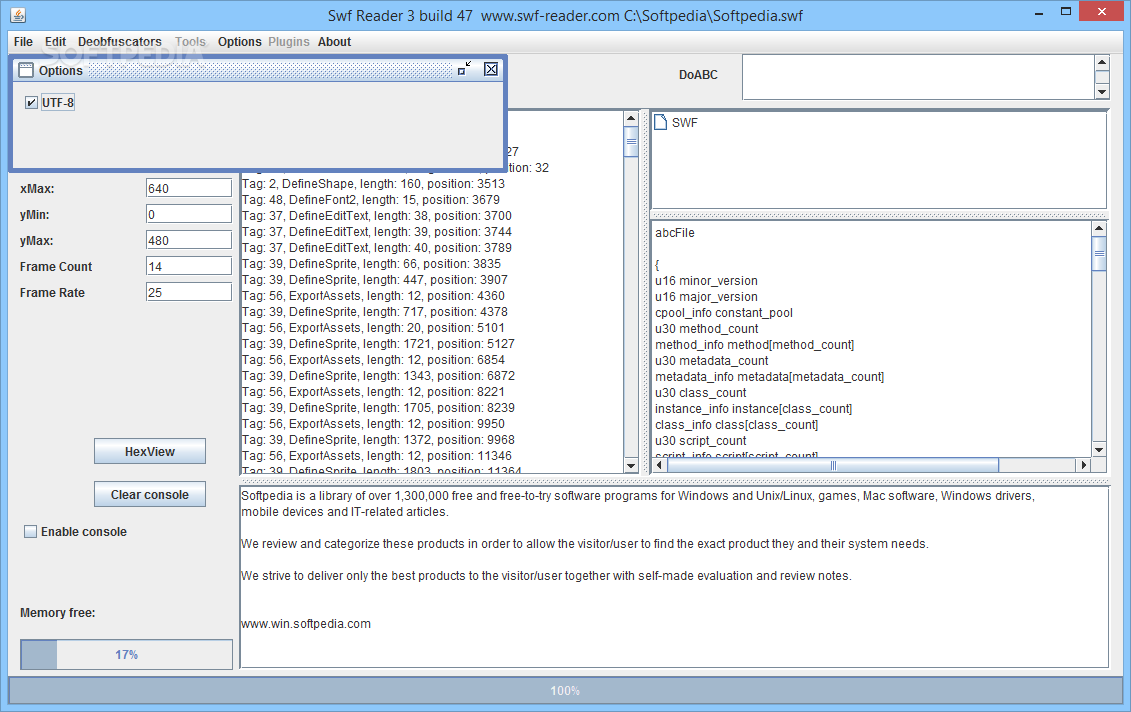Image resolution: width=1131 pixels, height=712 pixels.
Task: Click 'u16 minor_version' line
Action: coord(706,281)
